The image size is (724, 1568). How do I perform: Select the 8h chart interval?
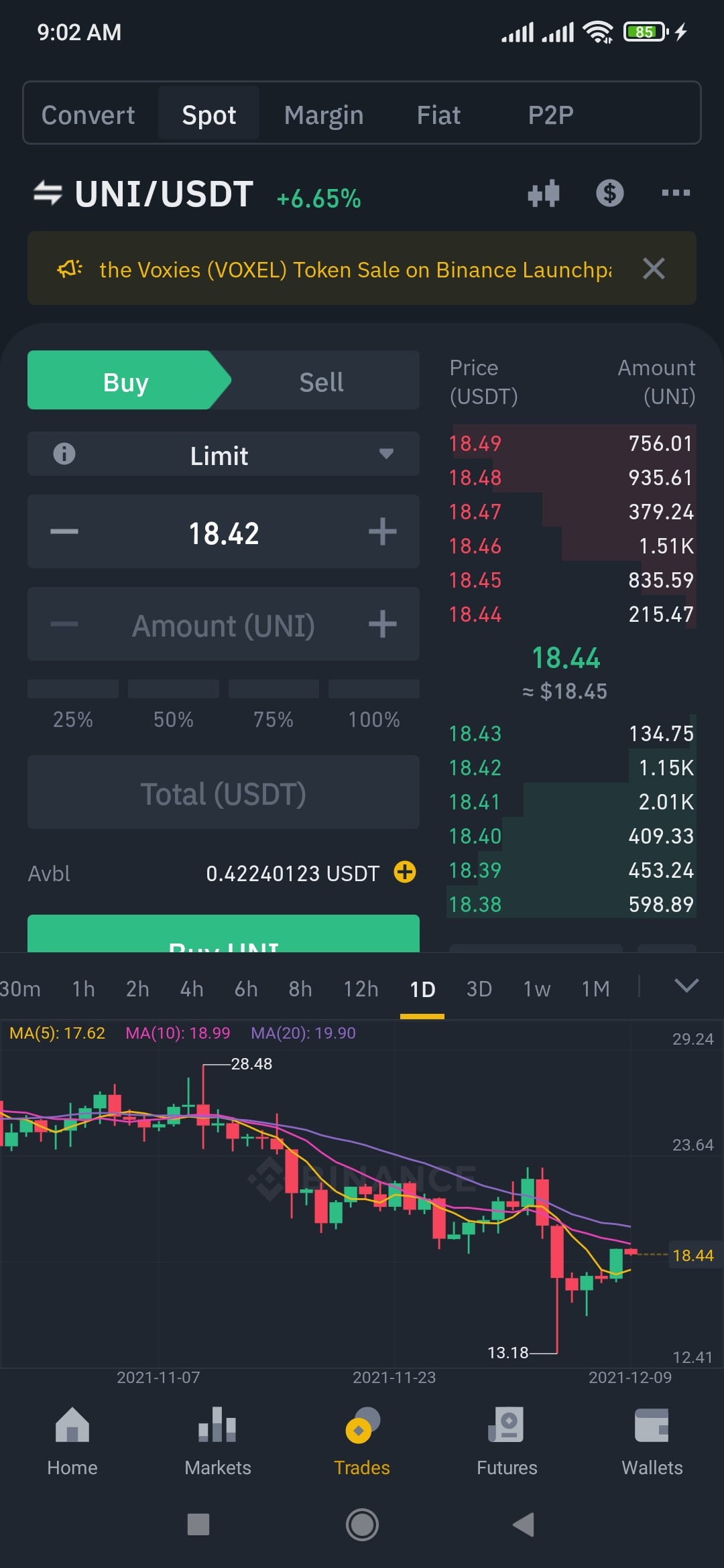point(300,989)
